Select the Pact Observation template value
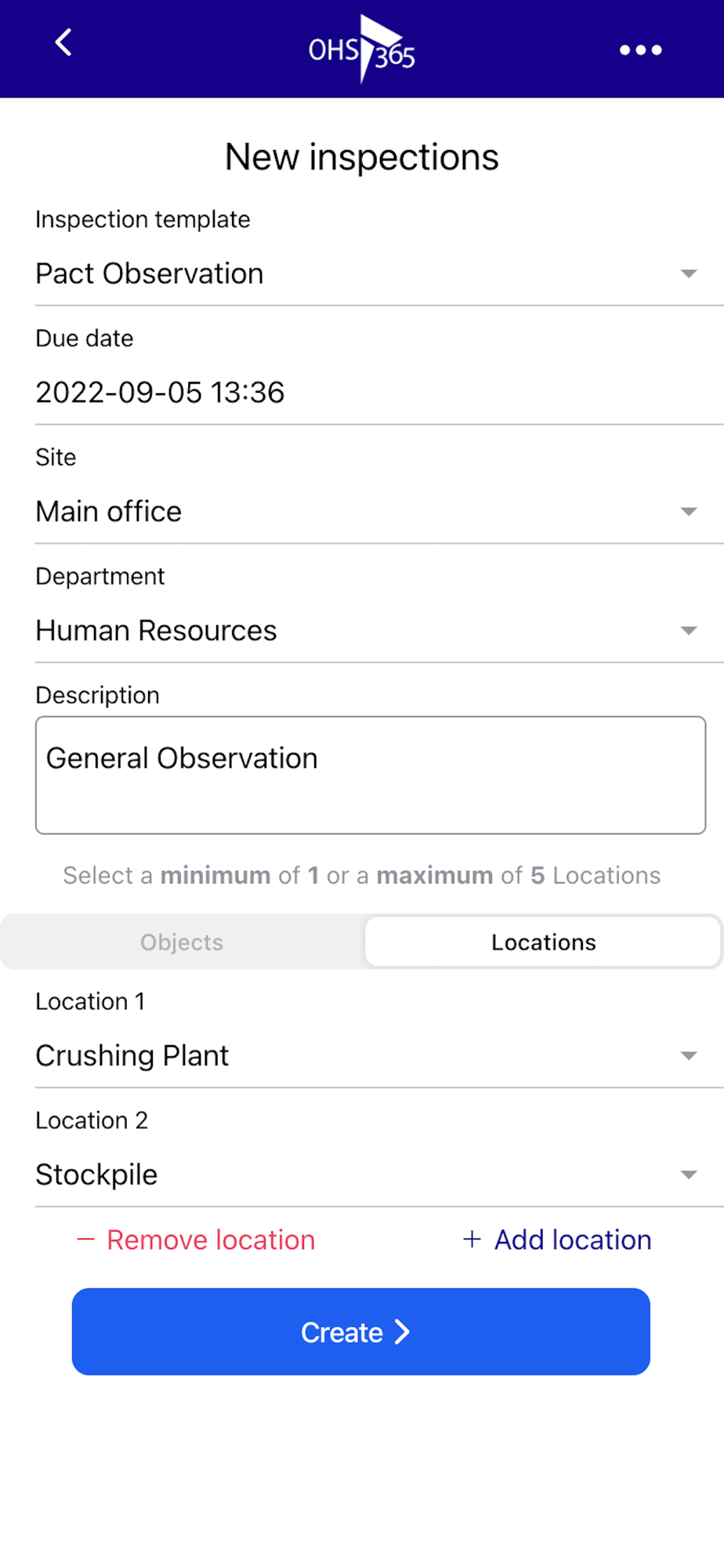This screenshot has width=724, height=1568. click(x=150, y=274)
